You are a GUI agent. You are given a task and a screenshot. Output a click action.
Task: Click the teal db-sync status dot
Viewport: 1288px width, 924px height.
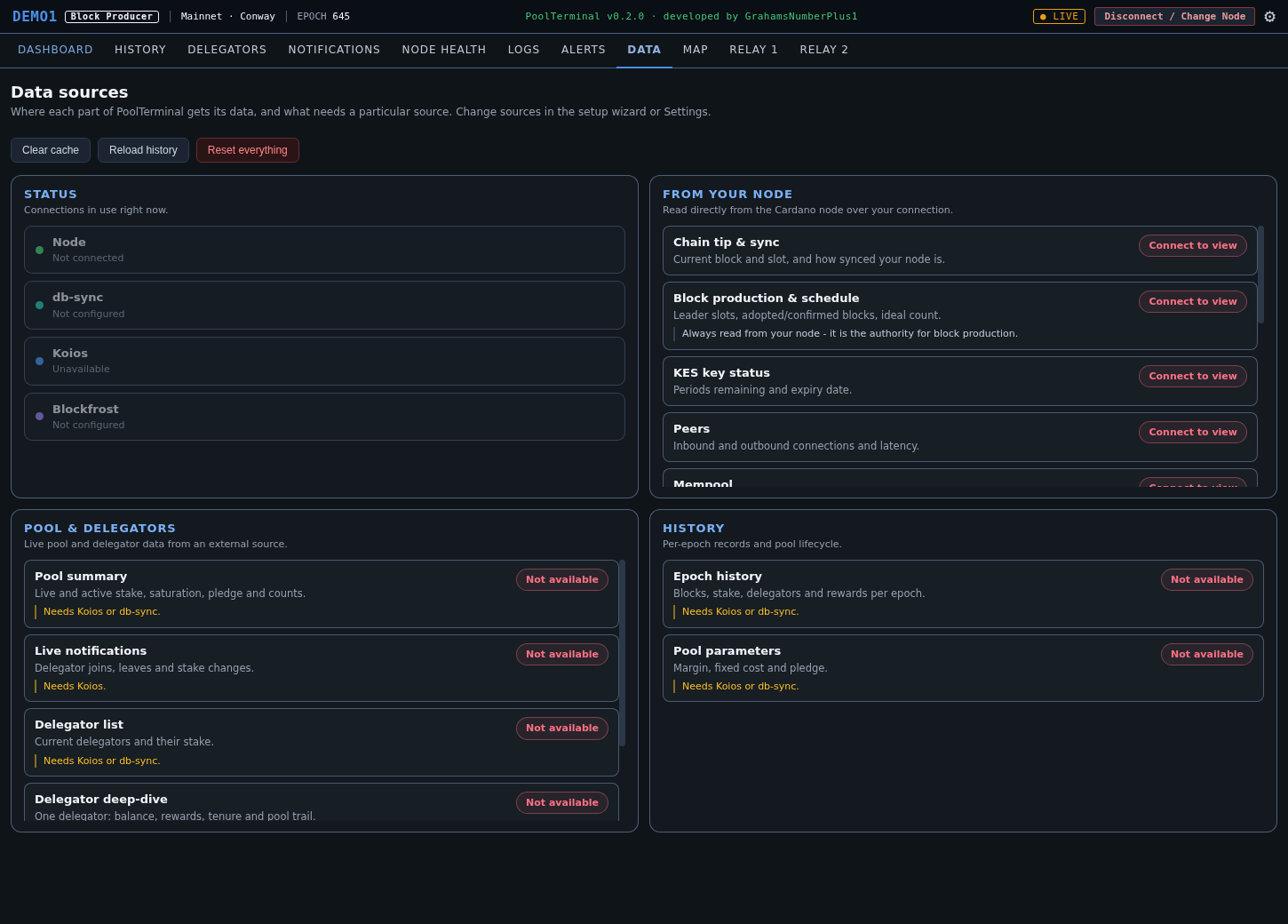coord(39,306)
